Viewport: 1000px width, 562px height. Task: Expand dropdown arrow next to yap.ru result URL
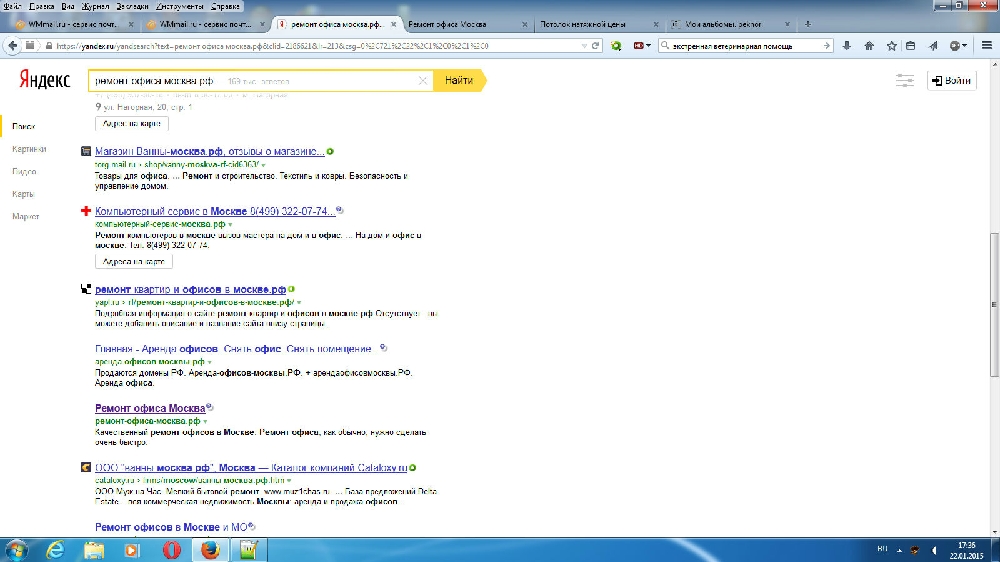pyautogui.click(x=298, y=303)
